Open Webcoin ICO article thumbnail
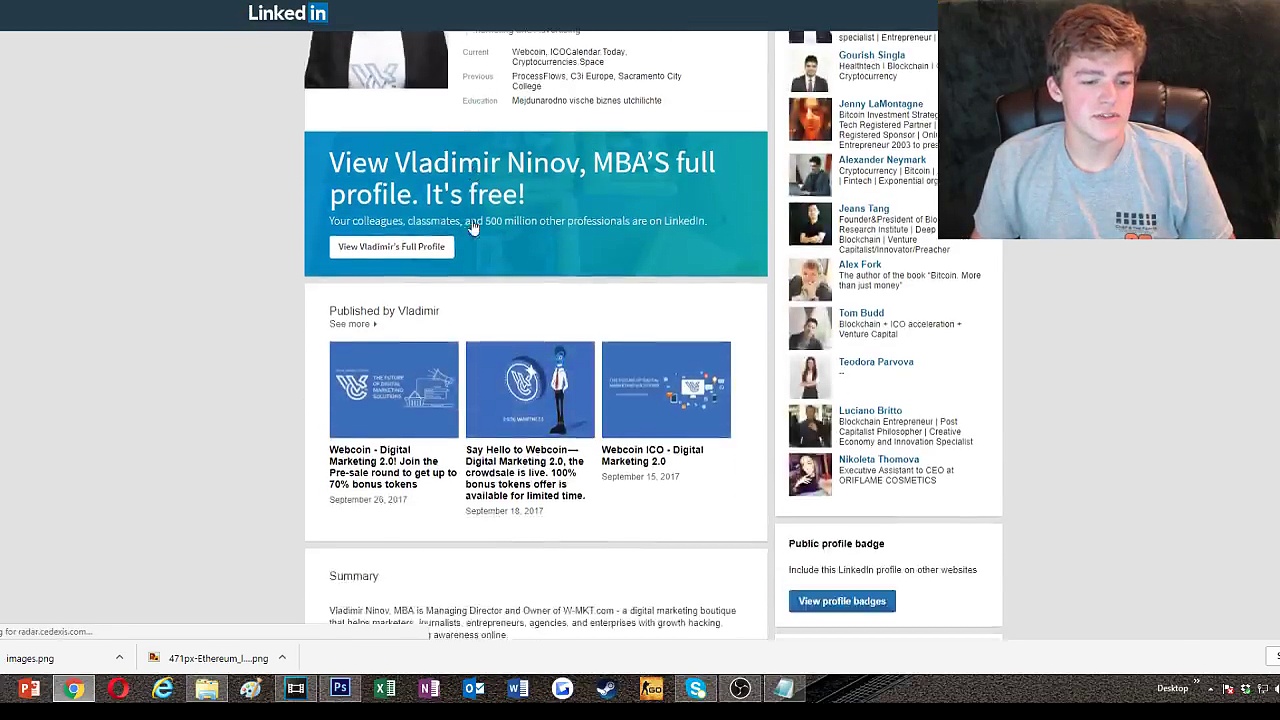The image size is (1280, 720). point(666,390)
